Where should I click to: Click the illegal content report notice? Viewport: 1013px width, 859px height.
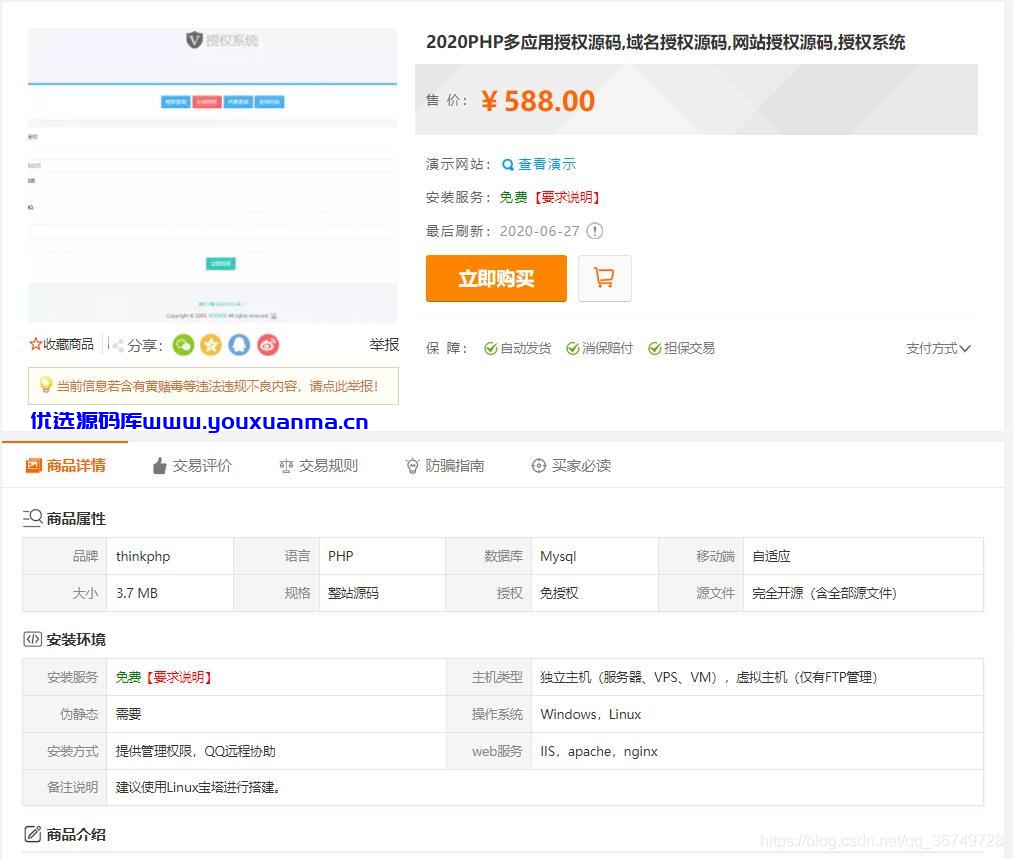(213, 386)
